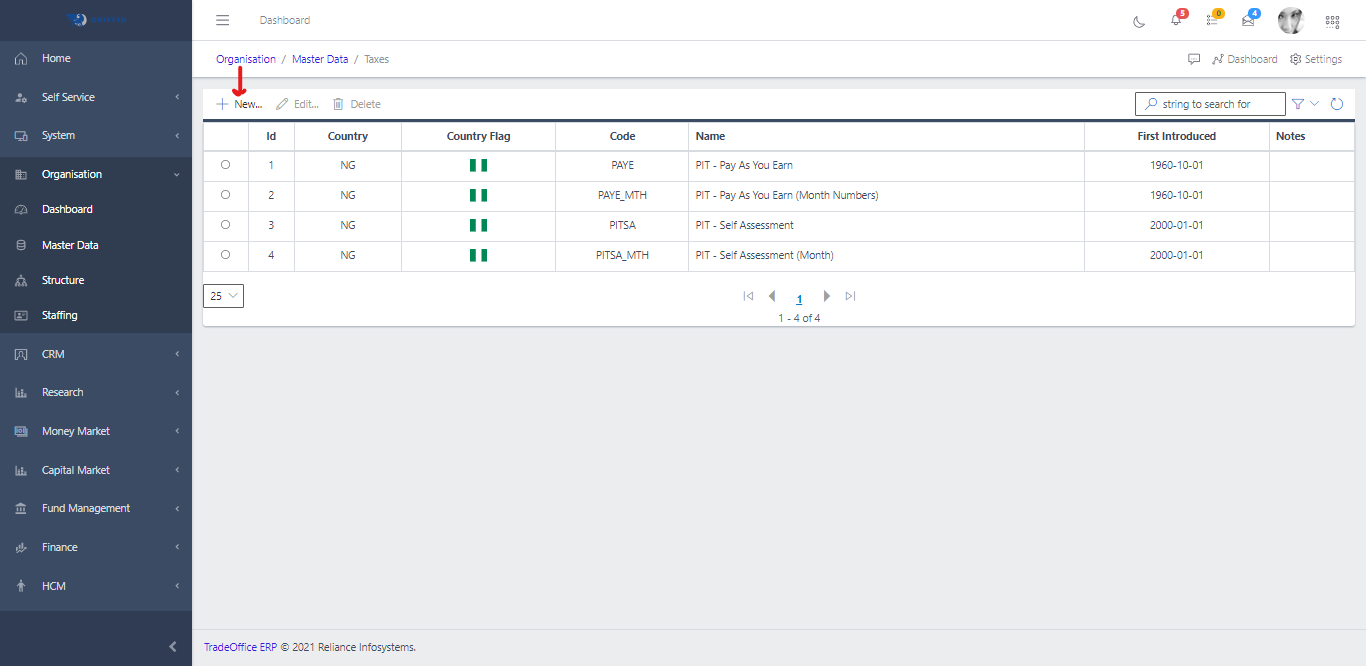The width and height of the screenshot is (1366, 666).
Task: Open the chat comment icon
Action: 1194,59
